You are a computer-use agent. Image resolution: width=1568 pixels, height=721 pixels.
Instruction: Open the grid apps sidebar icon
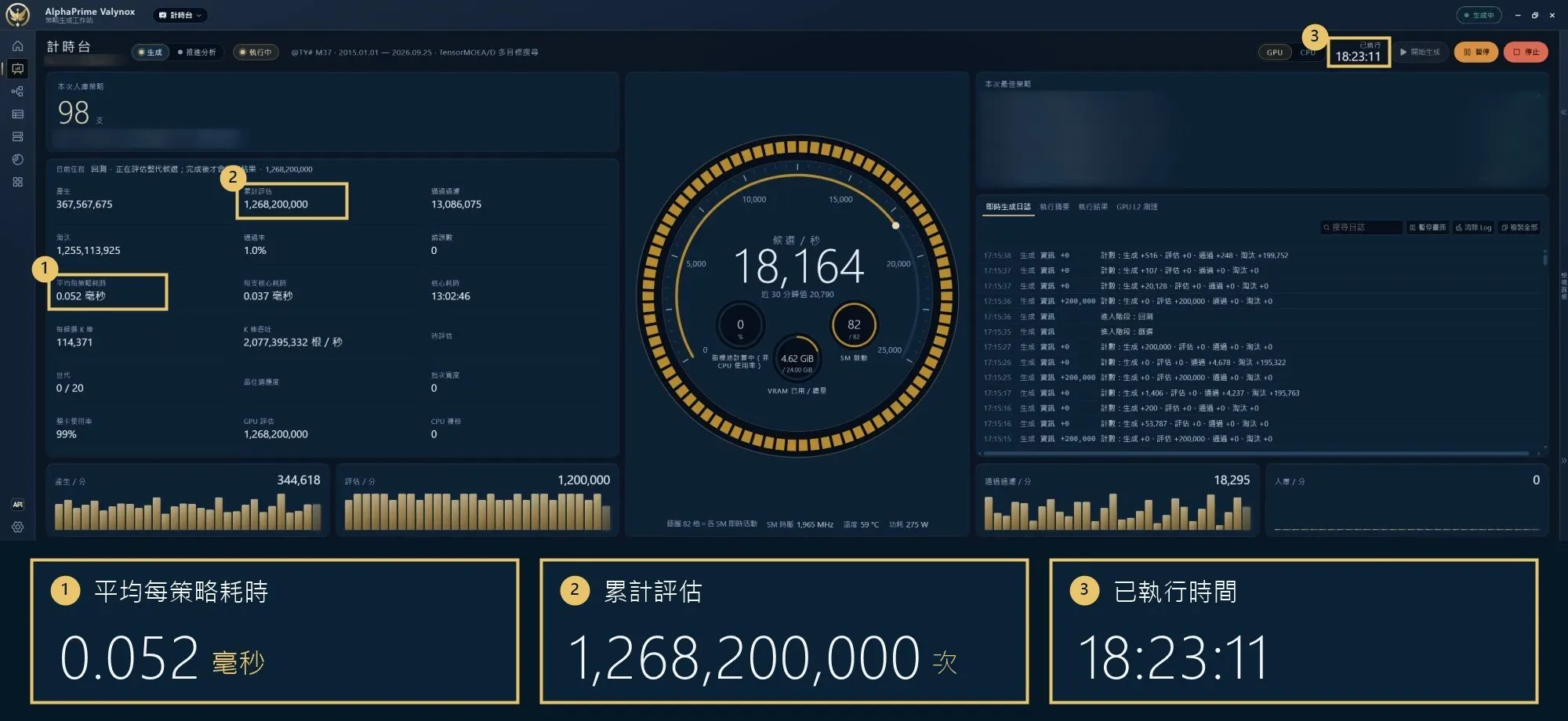click(x=17, y=183)
